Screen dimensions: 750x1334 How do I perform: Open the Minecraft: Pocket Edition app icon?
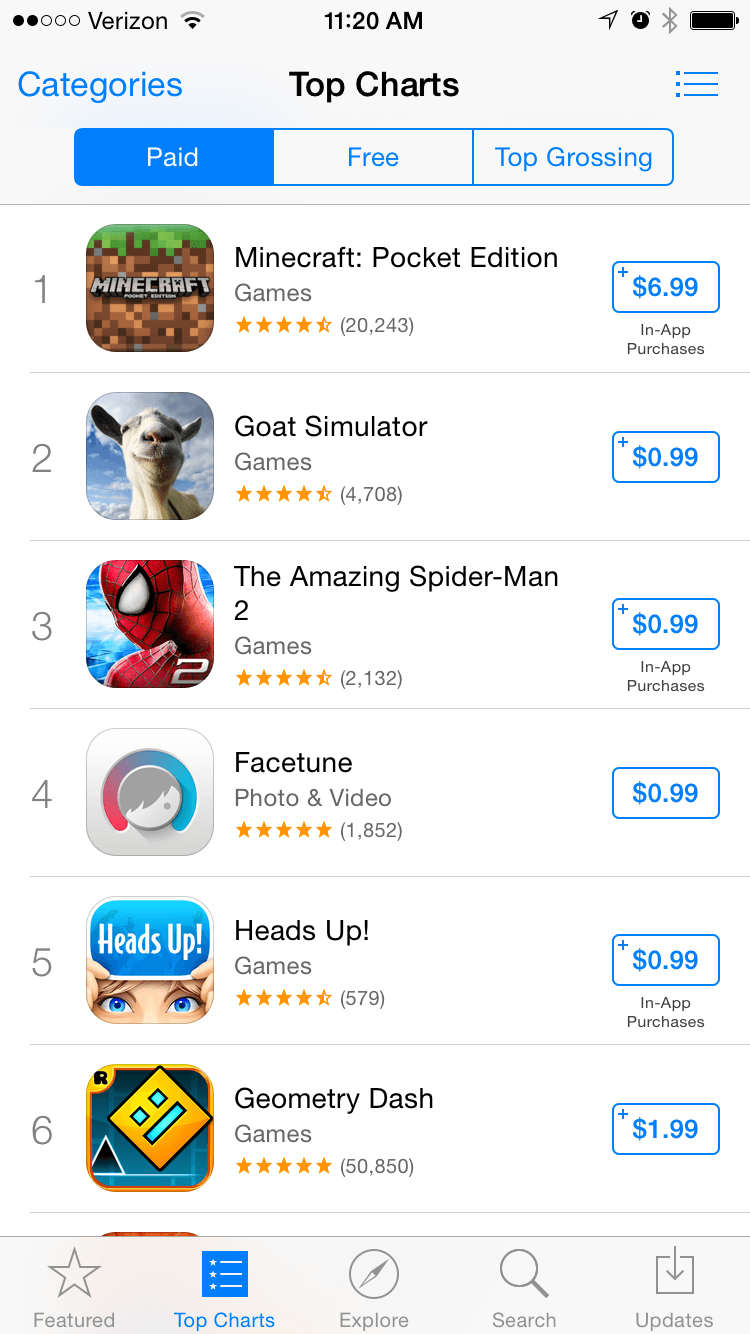click(150, 288)
